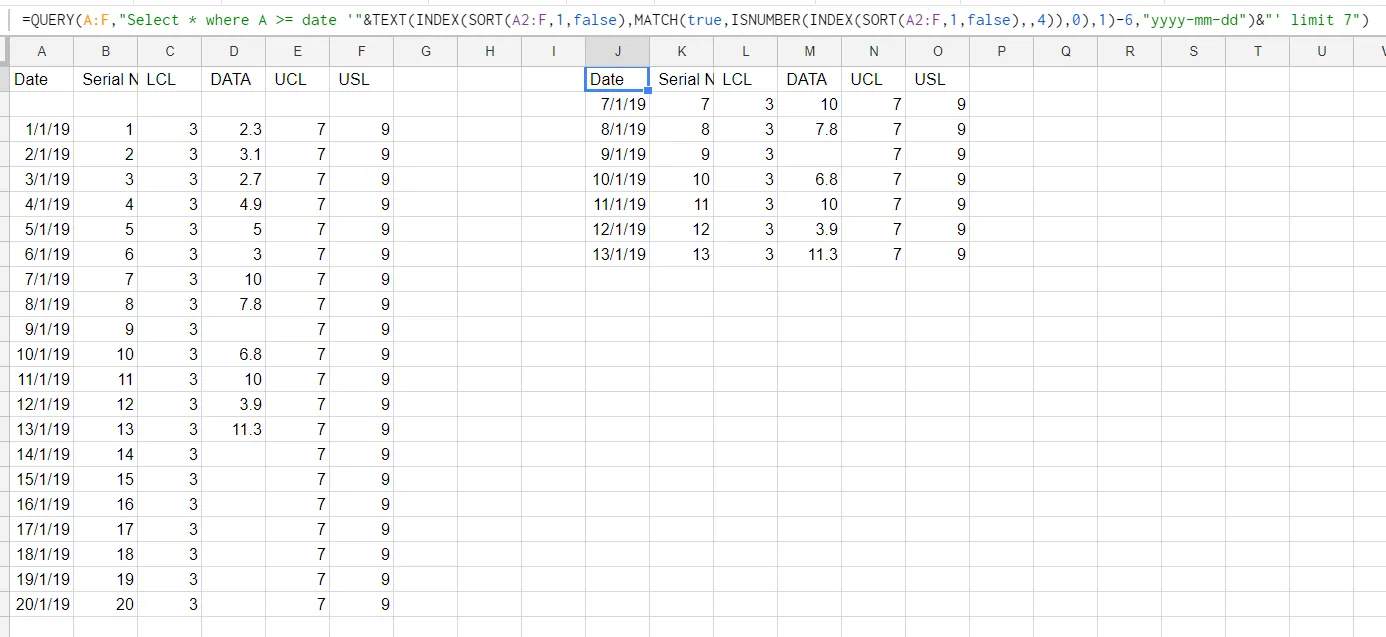Click the "Date" cell in column A
The image size is (1386, 637).
[x=42, y=79]
